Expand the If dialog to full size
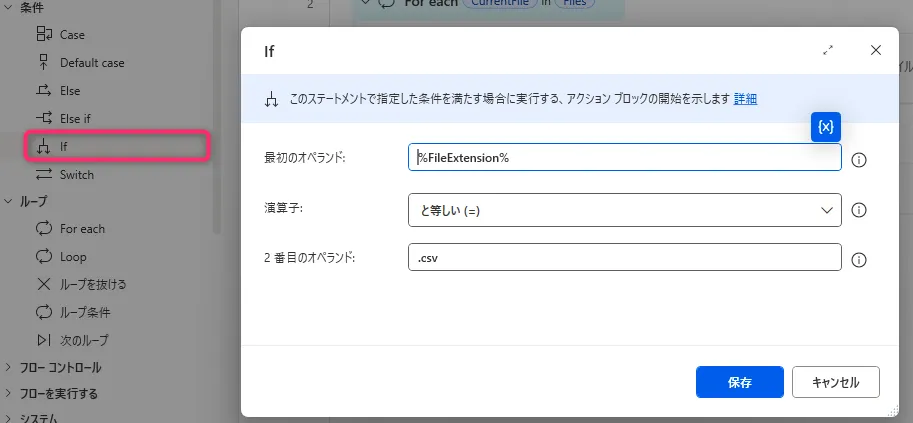The width and height of the screenshot is (913, 423). (x=828, y=50)
